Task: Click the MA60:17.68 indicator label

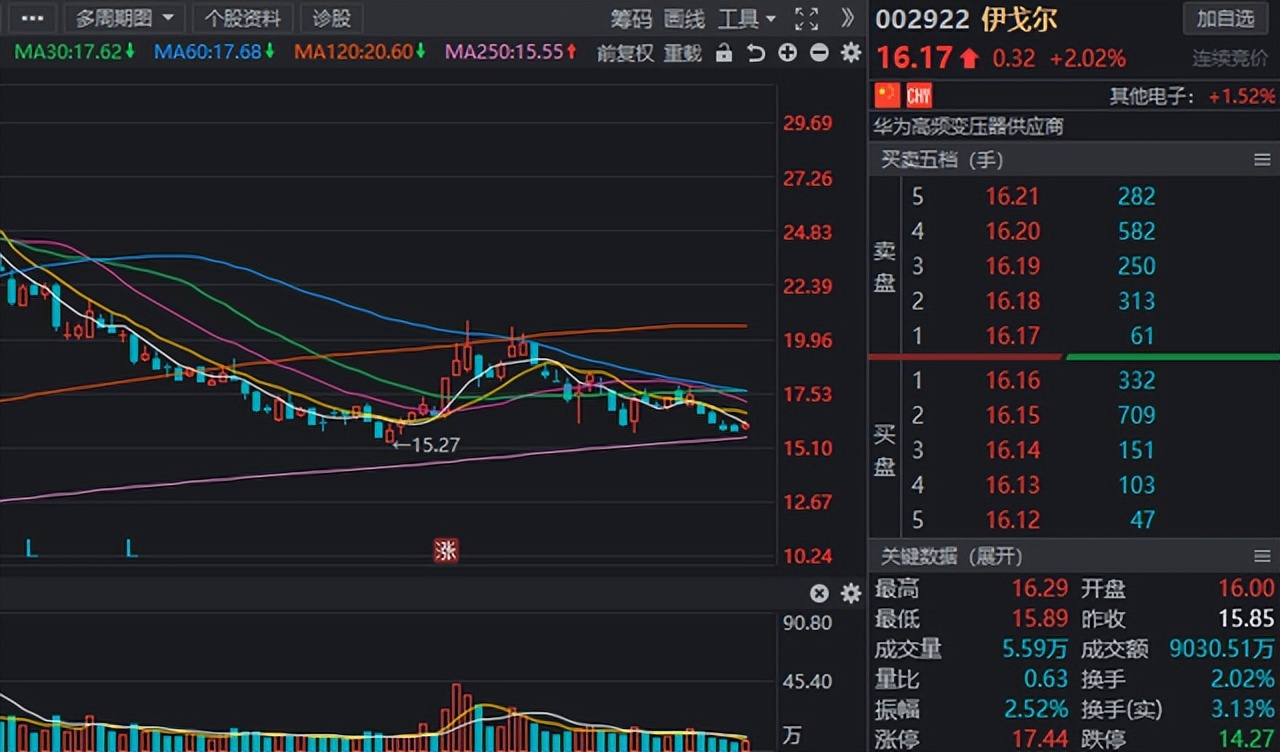Action: pyautogui.click(x=215, y=51)
